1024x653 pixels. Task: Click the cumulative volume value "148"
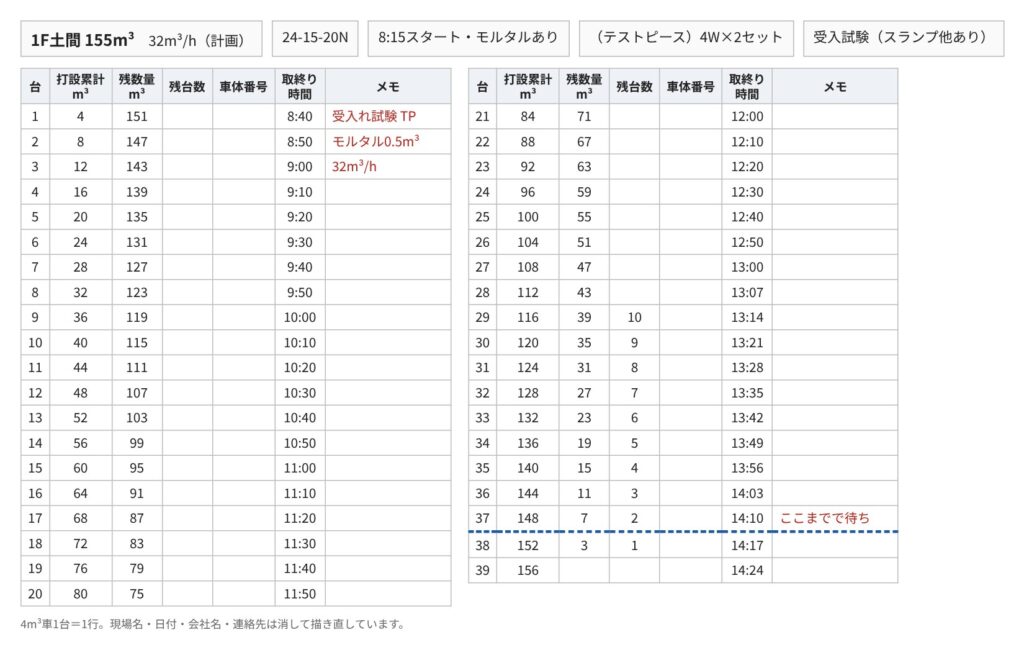coord(528,518)
